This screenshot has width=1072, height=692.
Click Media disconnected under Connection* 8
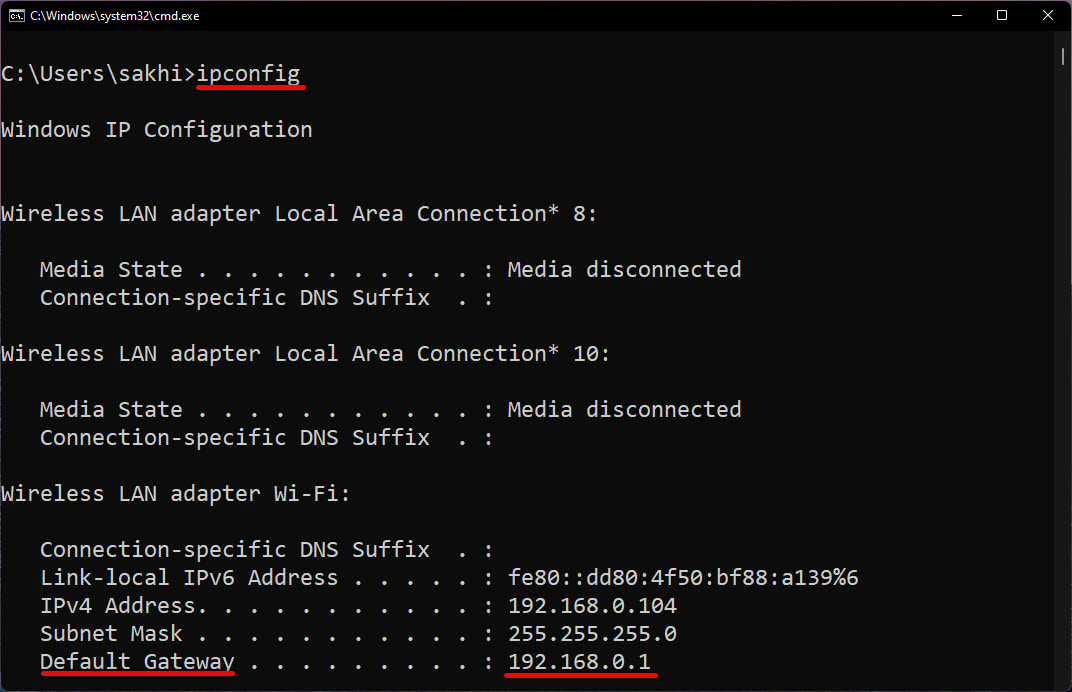pos(624,270)
